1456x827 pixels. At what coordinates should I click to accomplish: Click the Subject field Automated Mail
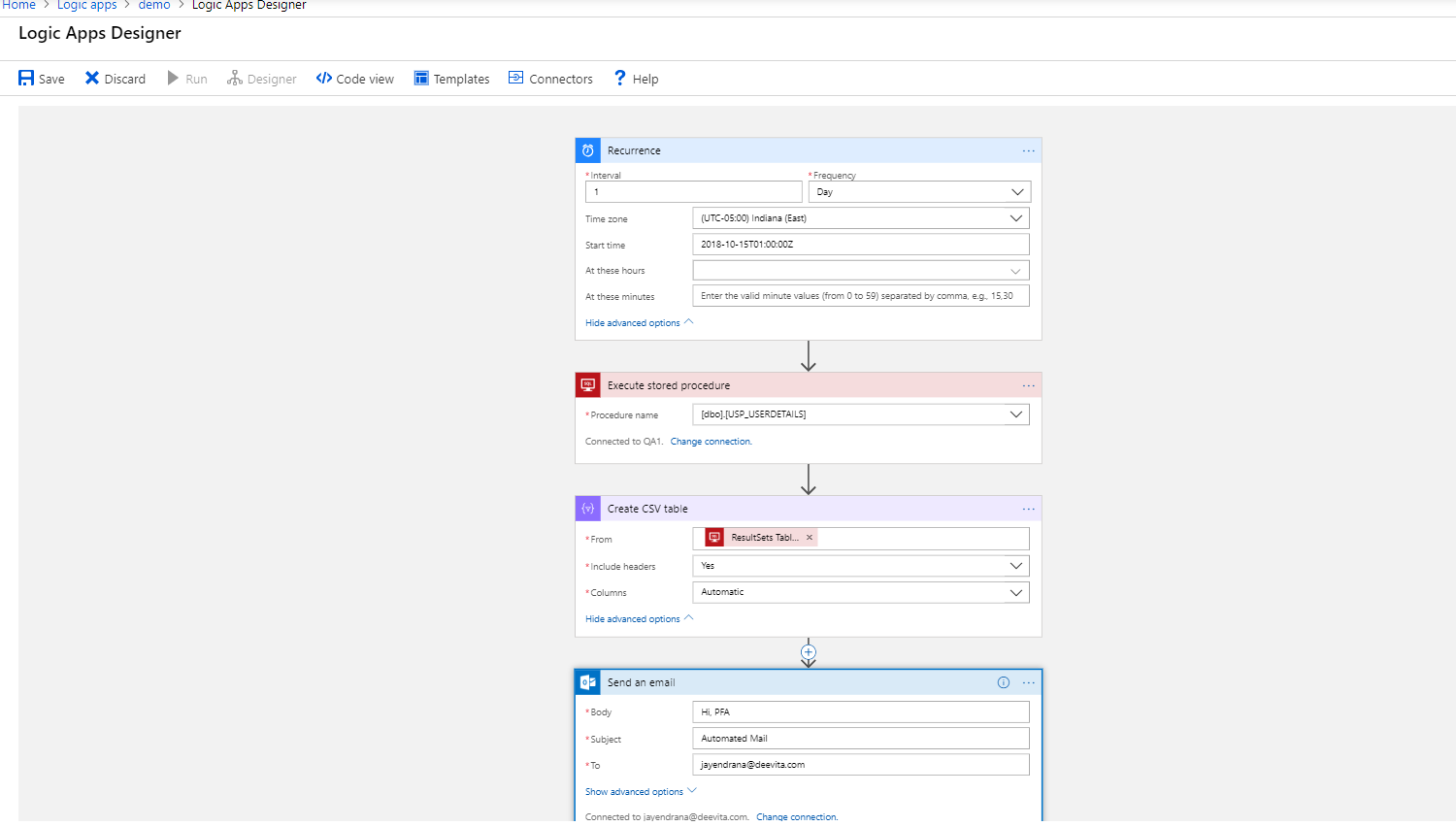[x=861, y=739]
